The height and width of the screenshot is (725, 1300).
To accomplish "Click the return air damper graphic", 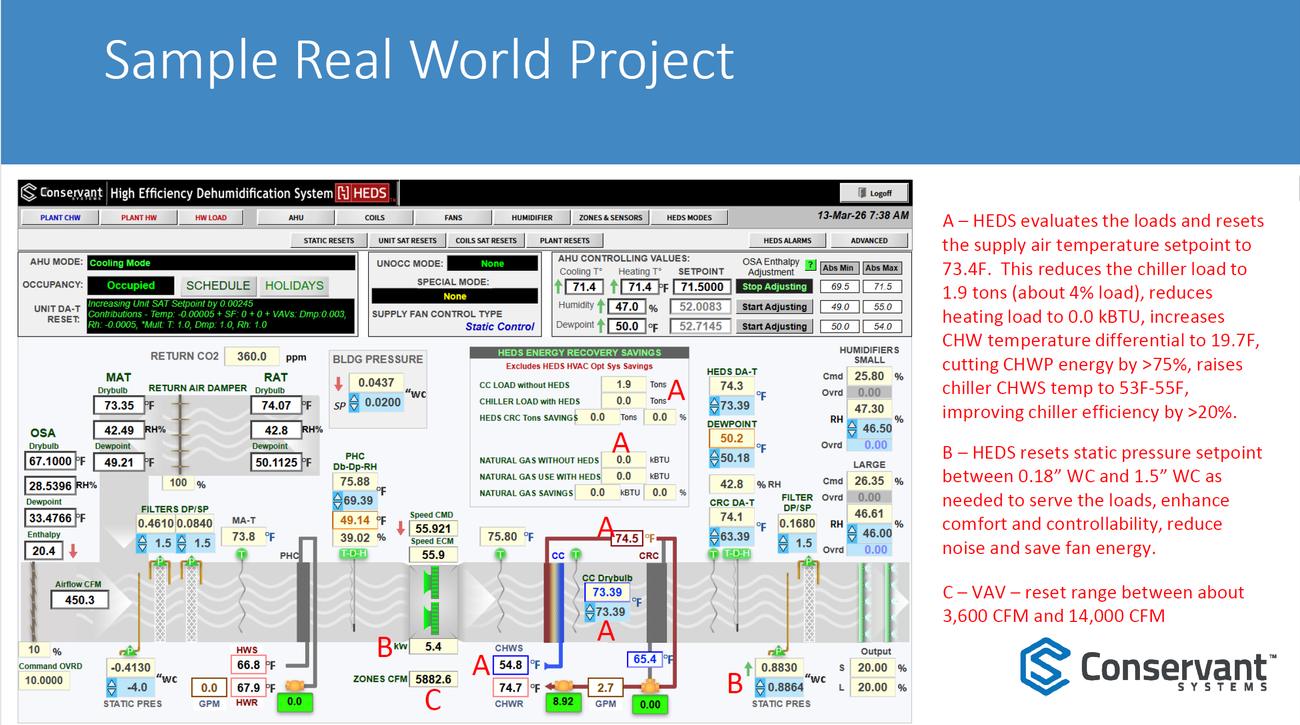I will 181,435.
